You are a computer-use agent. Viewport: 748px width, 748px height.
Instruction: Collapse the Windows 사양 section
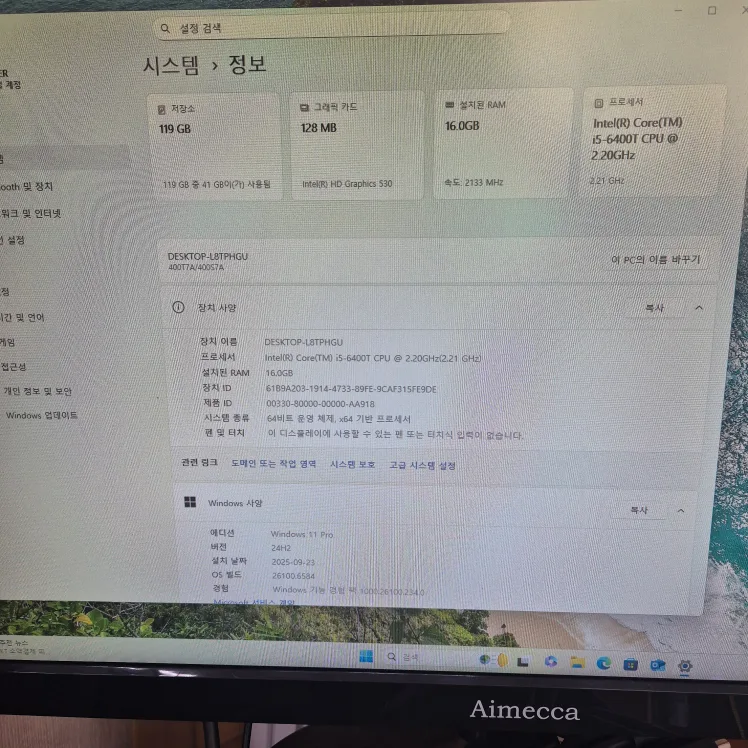pyautogui.click(x=681, y=510)
